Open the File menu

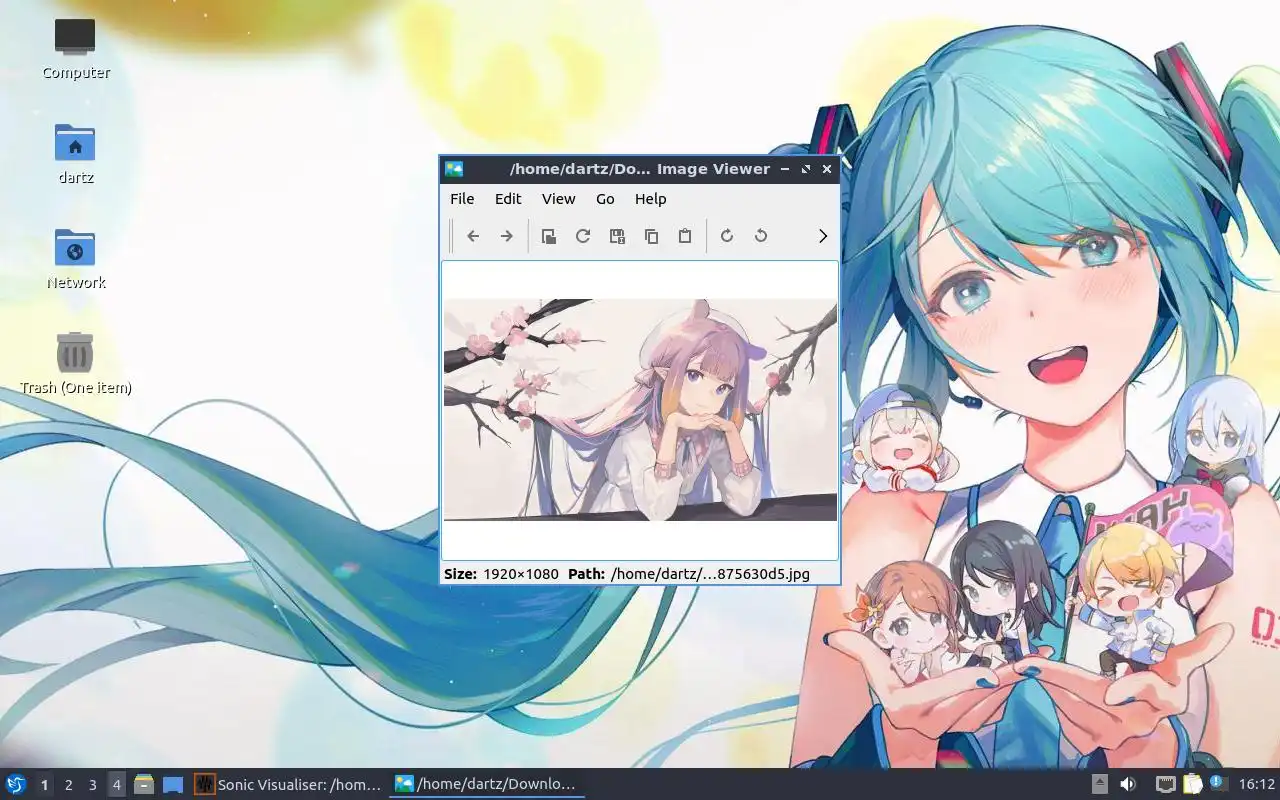[462, 199]
